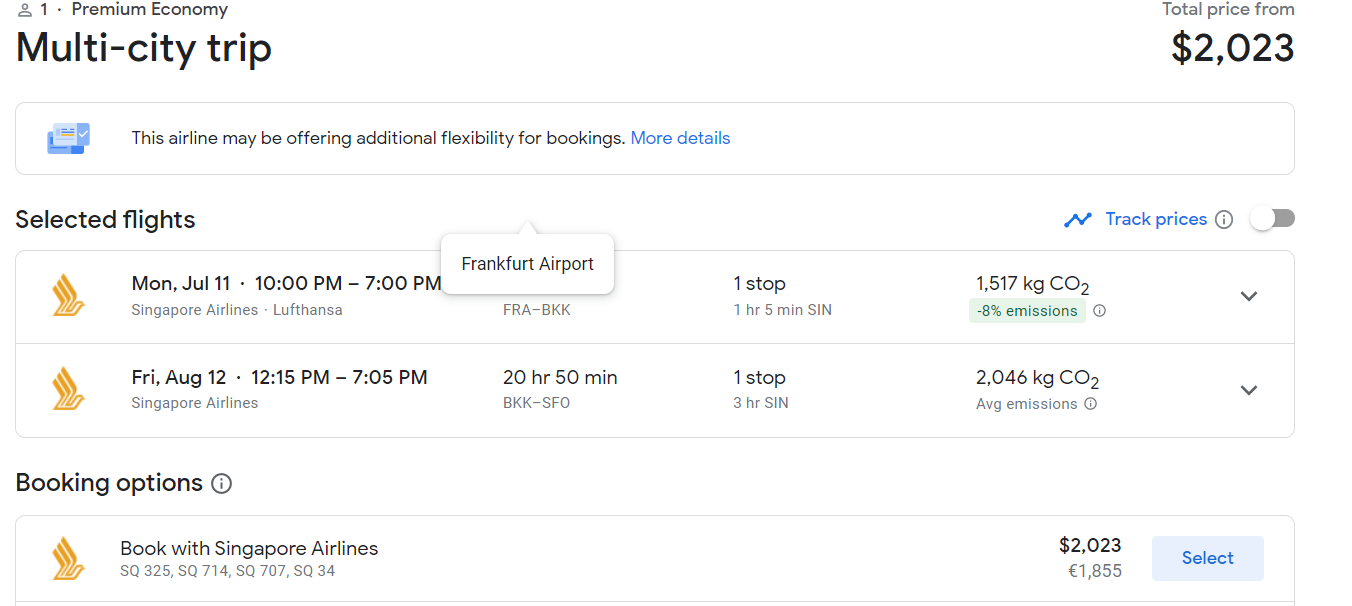
Task: Click info icon beside Avg emissions
Action: (1091, 404)
